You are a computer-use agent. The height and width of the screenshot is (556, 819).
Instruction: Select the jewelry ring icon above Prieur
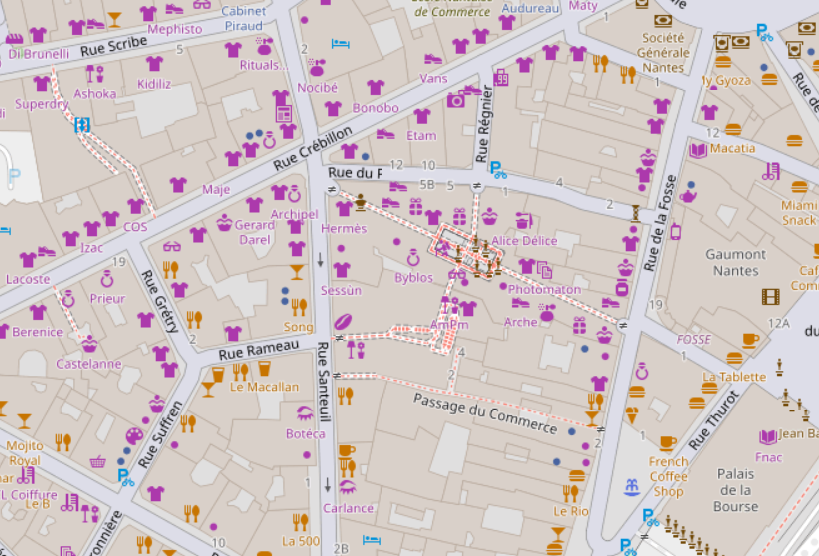pyautogui.click(x=107, y=279)
